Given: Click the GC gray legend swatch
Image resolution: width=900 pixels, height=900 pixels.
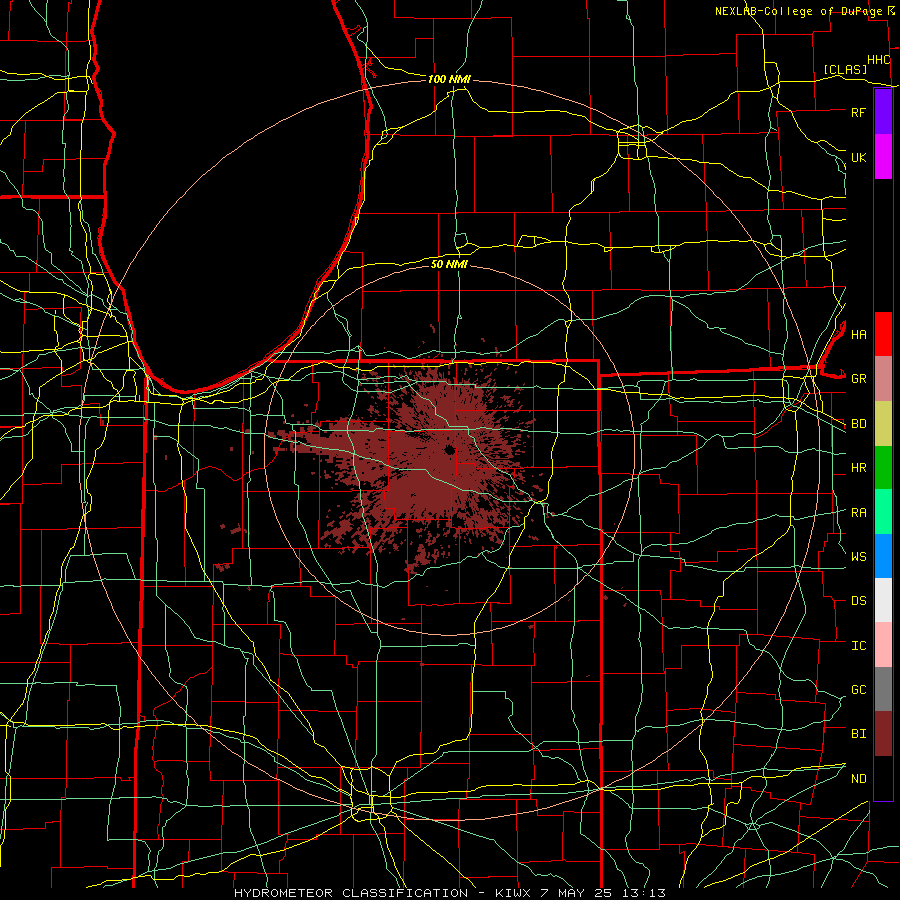Looking at the screenshot, I should coord(883,689).
